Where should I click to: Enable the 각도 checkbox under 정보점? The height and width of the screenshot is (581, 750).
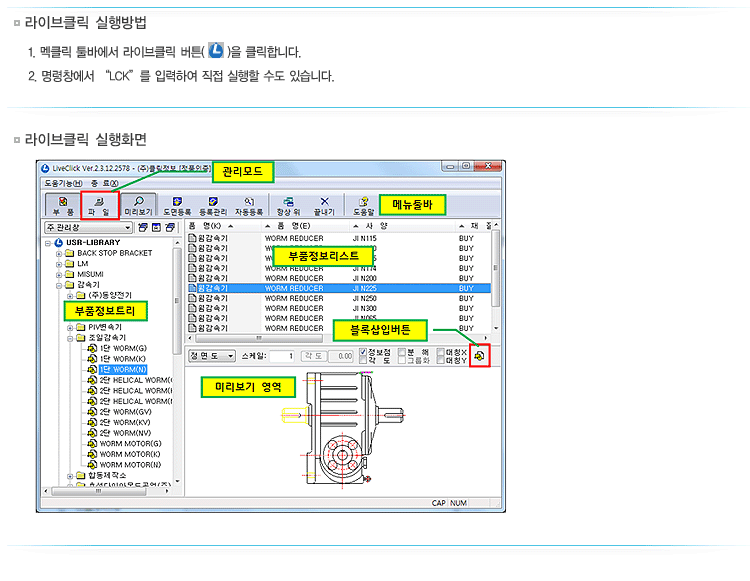[363, 360]
